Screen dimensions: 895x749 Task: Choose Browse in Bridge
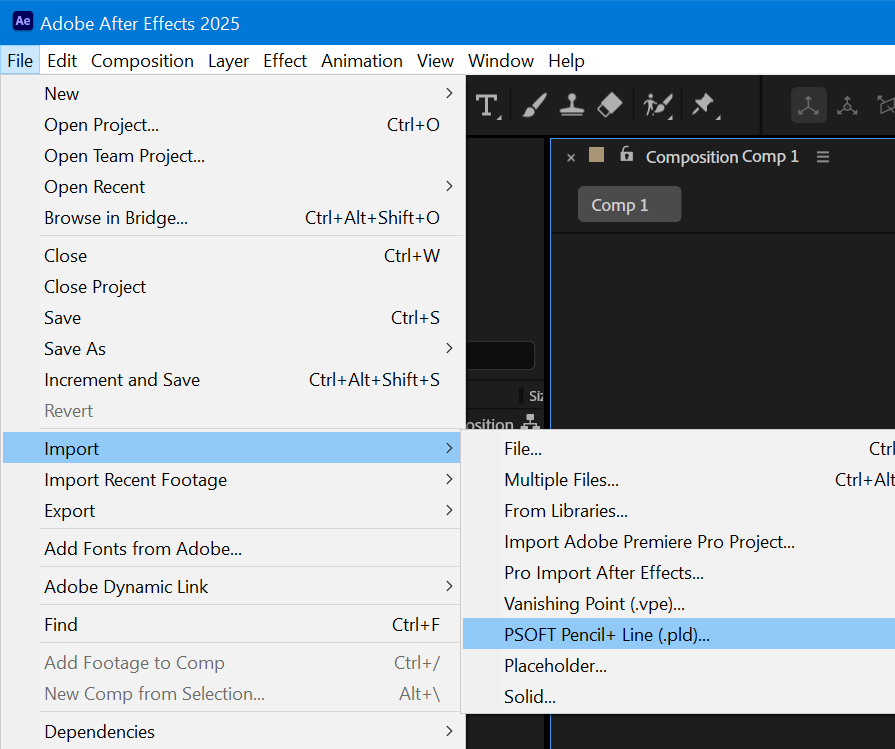[233, 218]
